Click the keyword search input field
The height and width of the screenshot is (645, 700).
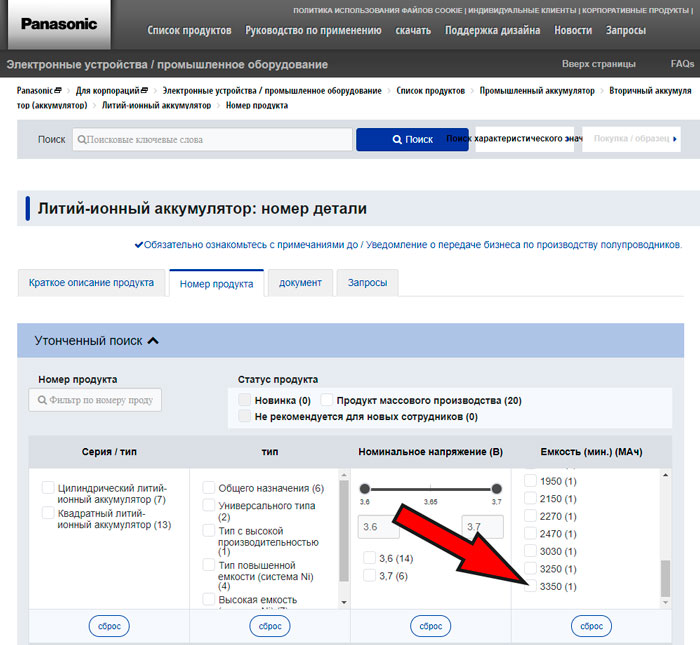coord(212,139)
